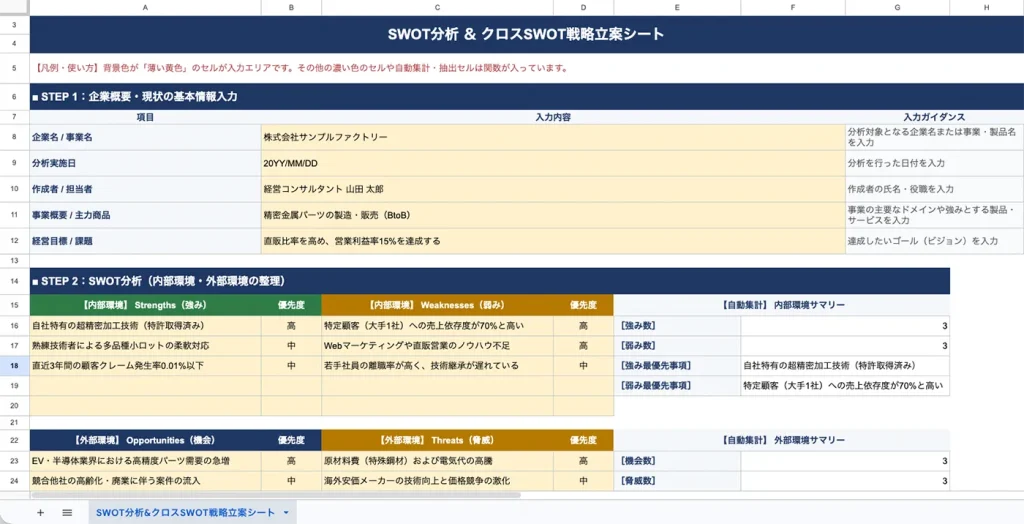1024x524 pixels.
Task: Click cell 経営コンサルタント 山田 太郎
Action: 553,189
